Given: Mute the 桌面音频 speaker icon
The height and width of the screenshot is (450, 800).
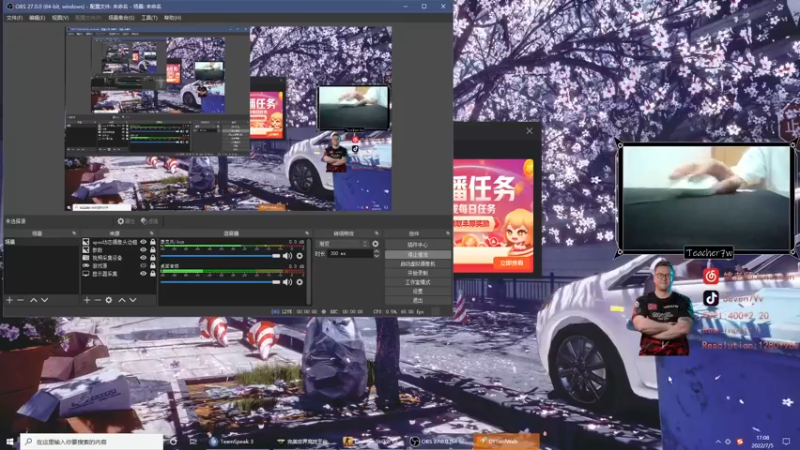Looking at the screenshot, I should [x=288, y=282].
